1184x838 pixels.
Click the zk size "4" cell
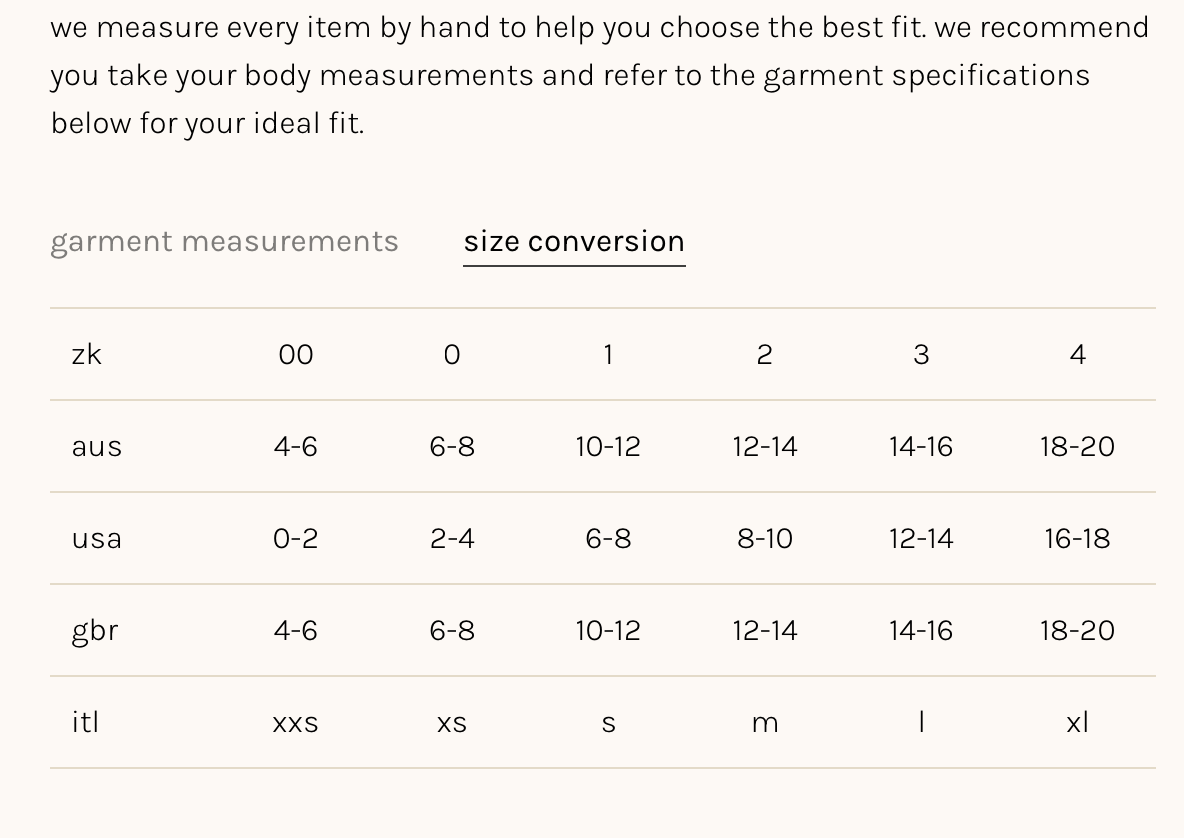(1077, 354)
